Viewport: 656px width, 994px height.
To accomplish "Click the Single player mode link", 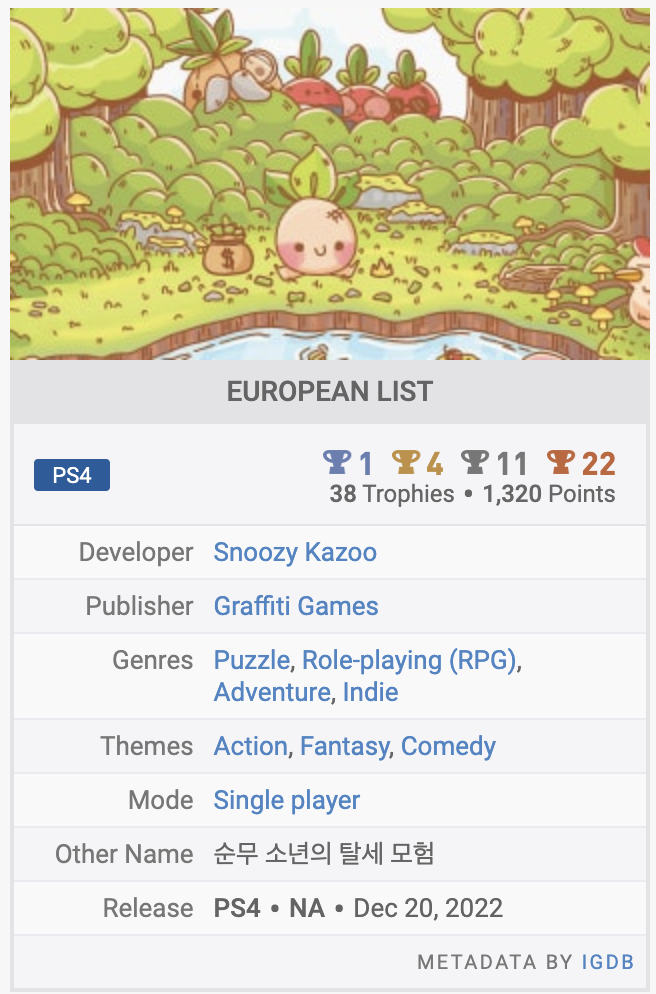I will 287,800.
